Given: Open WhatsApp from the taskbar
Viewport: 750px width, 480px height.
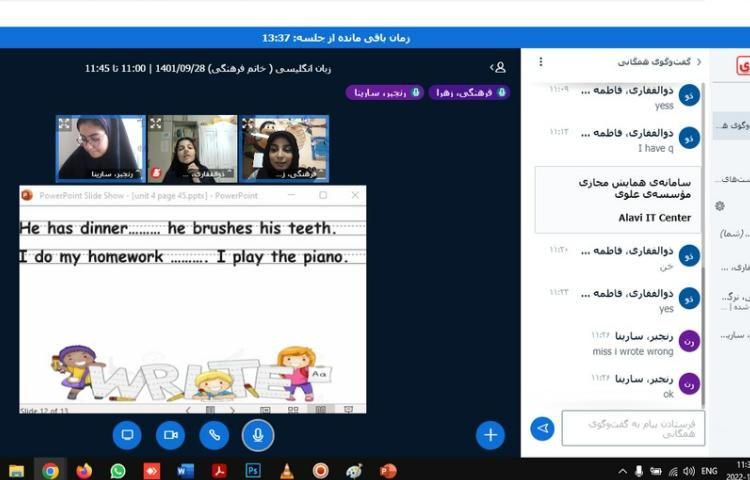Looking at the screenshot, I should pyautogui.click(x=118, y=470).
